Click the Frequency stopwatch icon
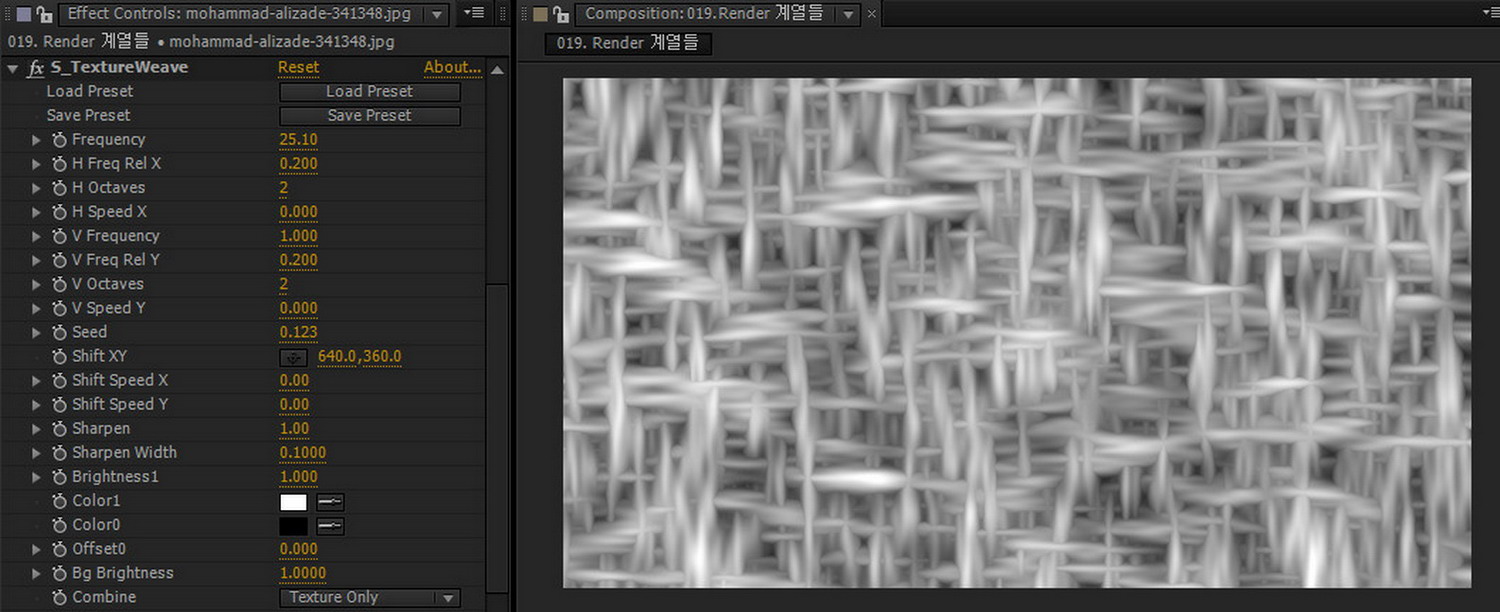The image size is (1500, 612). (59, 140)
